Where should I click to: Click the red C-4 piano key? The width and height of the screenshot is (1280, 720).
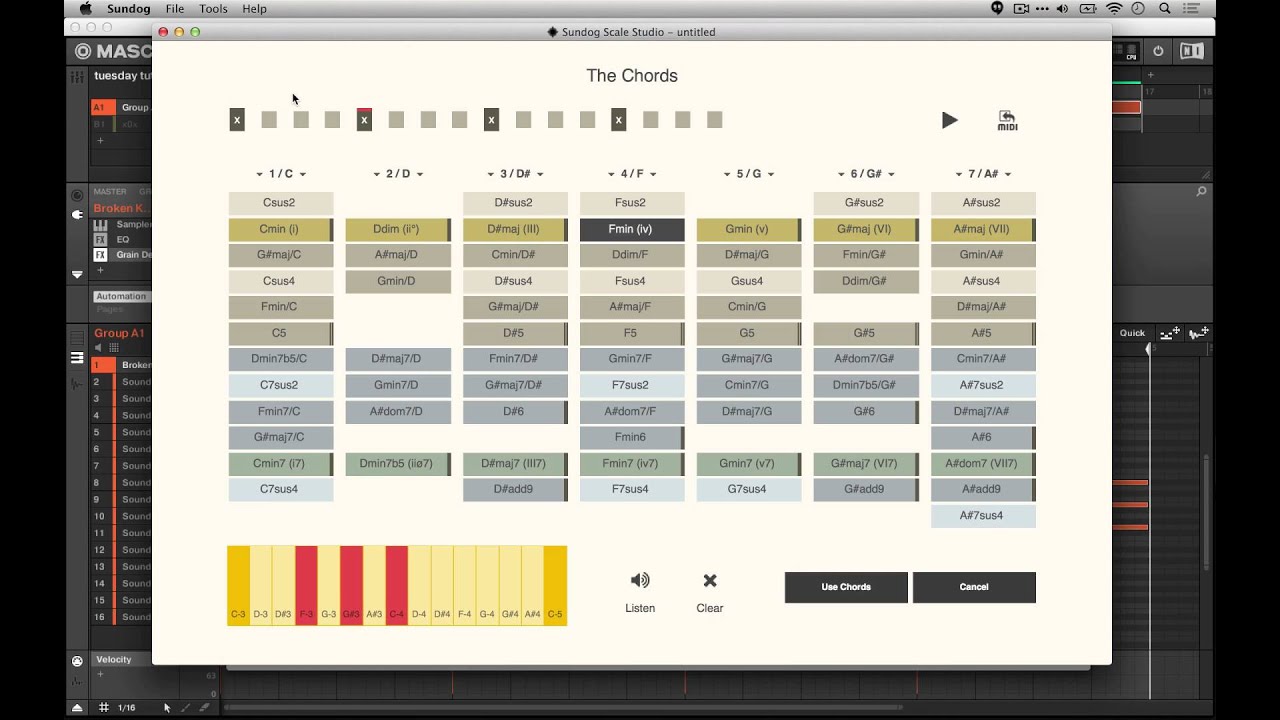click(x=397, y=586)
